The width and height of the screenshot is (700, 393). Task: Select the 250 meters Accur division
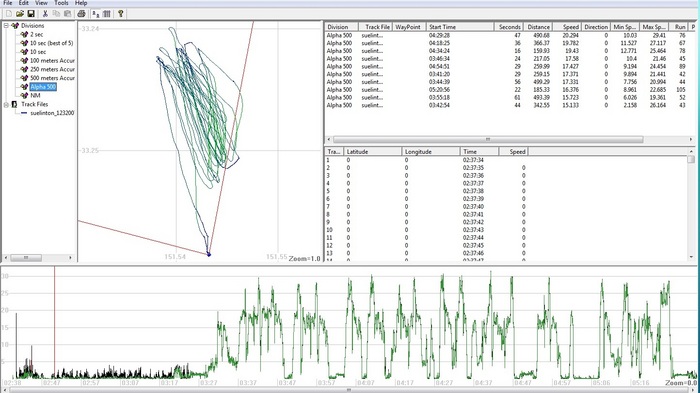pos(52,69)
